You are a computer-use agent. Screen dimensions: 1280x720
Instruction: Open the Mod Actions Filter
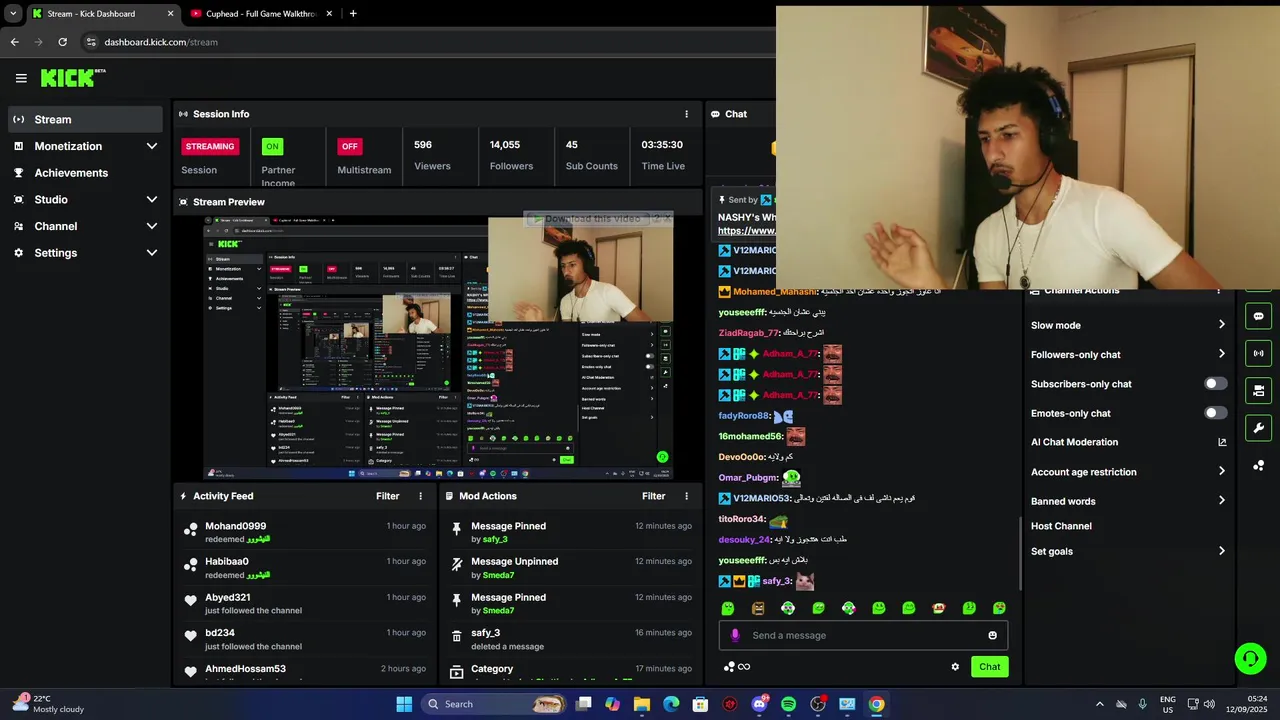coord(653,496)
